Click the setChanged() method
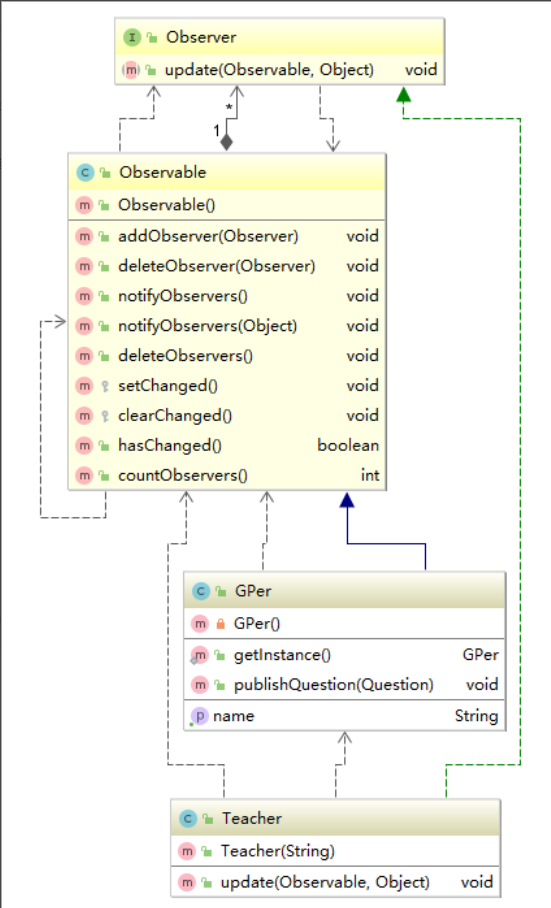 click(x=168, y=386)
